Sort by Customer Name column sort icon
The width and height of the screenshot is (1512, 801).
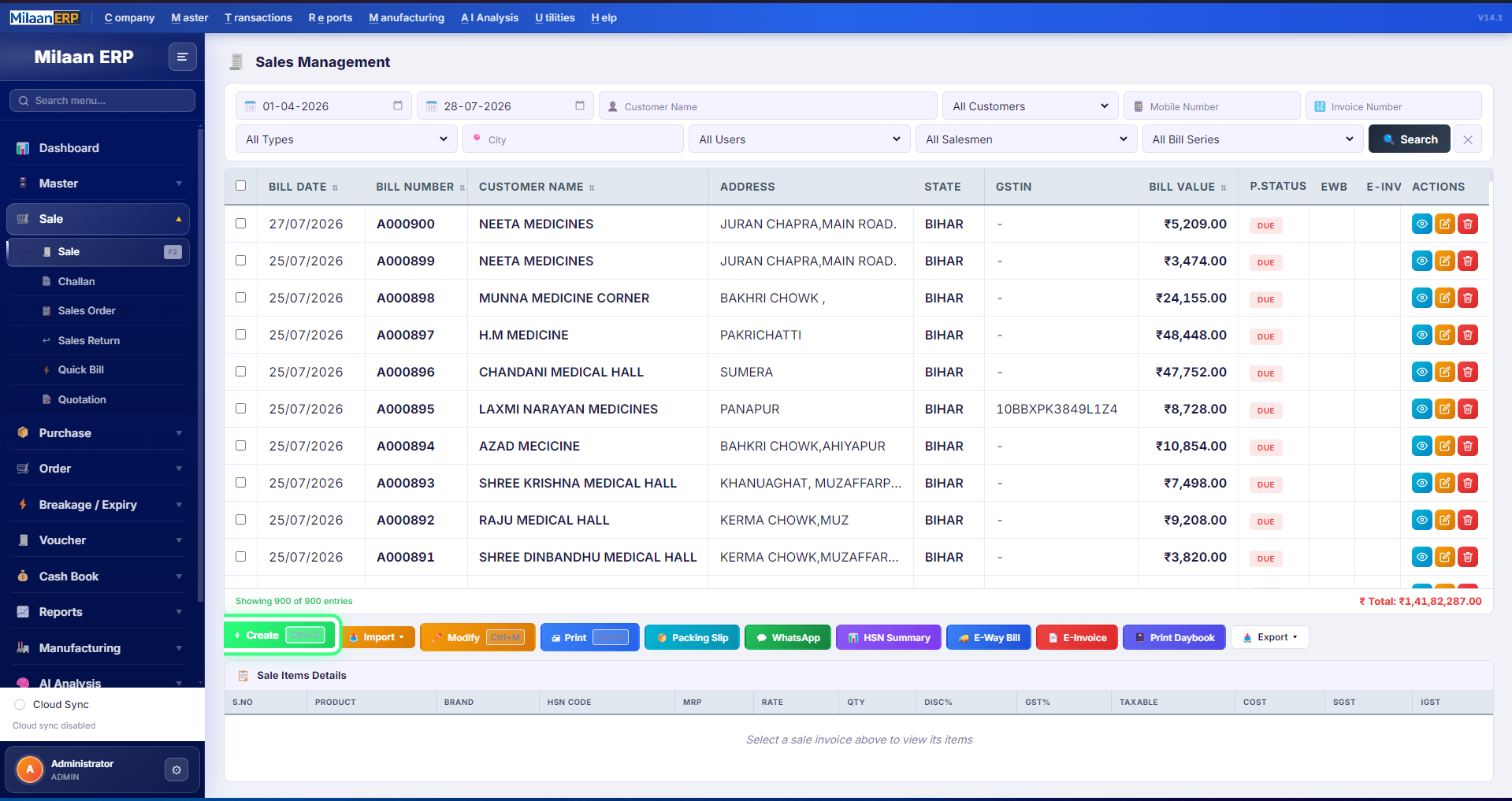click(592, 187)
